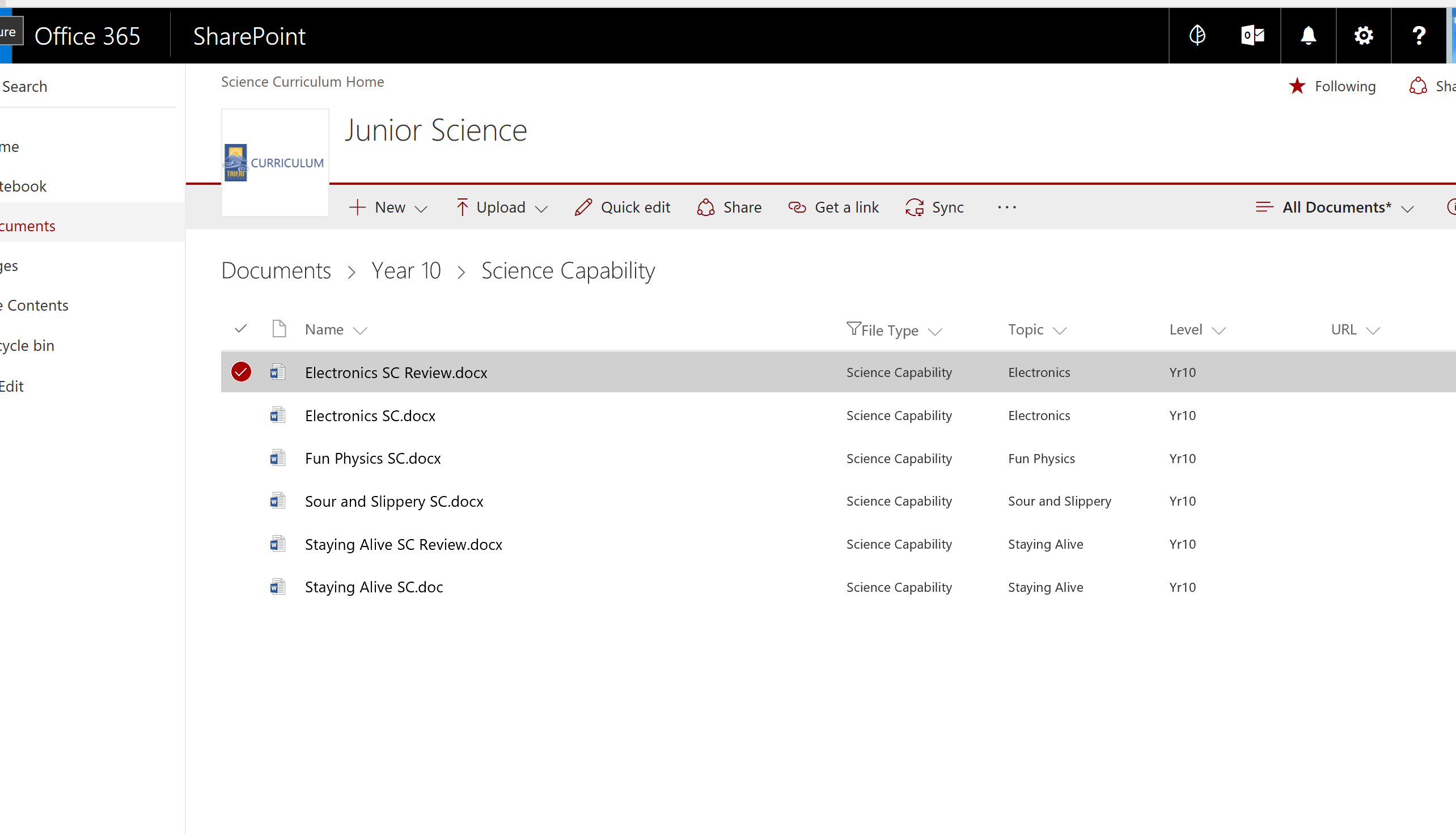Open Staying Alive SC Review.docx

click(403, 544)
